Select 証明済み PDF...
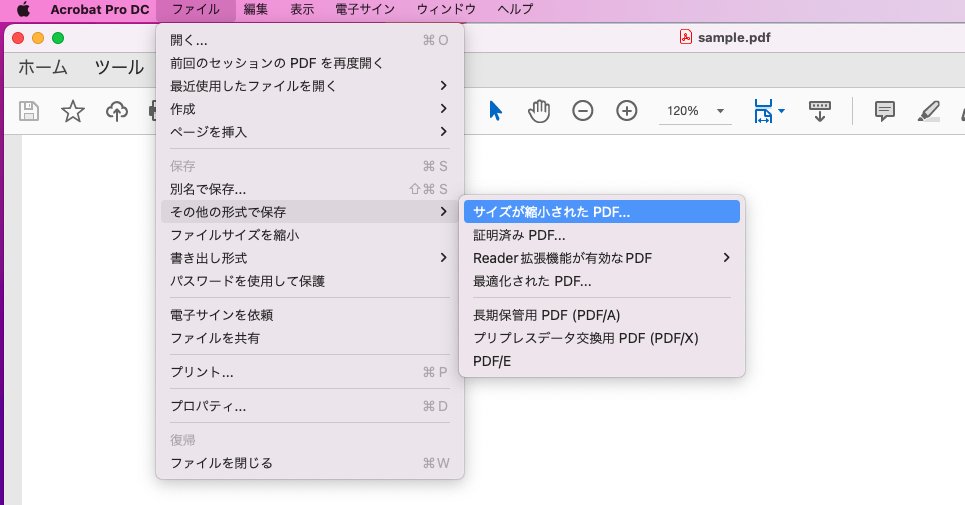Image resolution: width=965 pixels, height=505 pixels. pos(601,235)
